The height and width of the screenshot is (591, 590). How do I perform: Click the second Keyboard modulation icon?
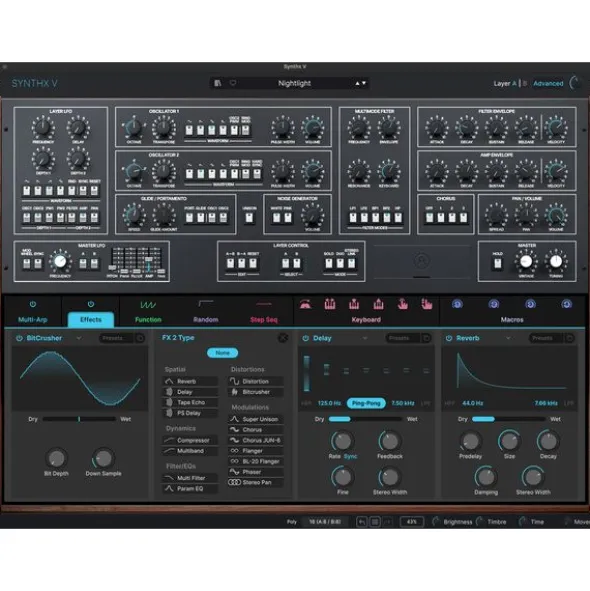(x=330, y=304)
